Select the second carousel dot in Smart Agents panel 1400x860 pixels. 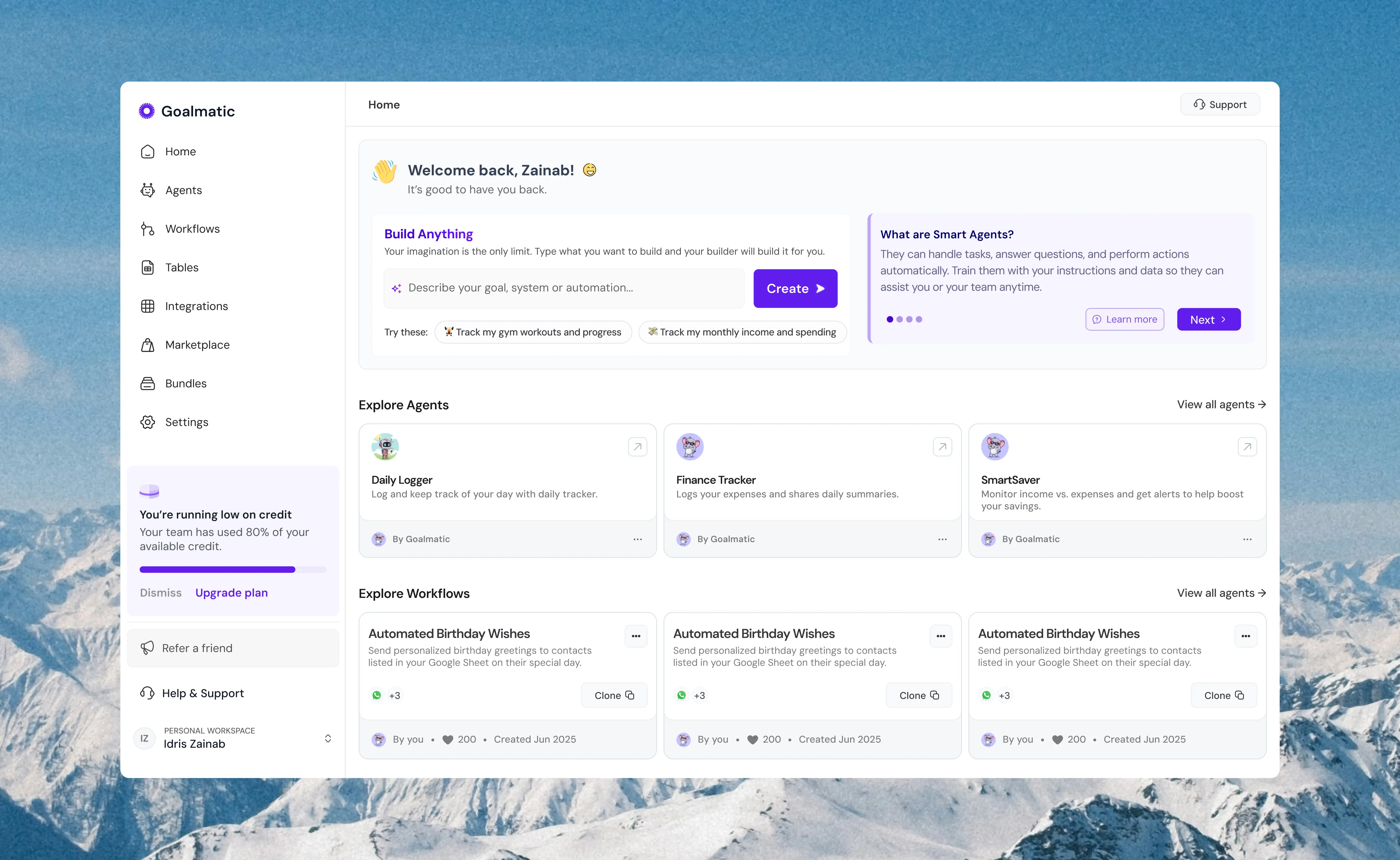(x=899, y=319)
